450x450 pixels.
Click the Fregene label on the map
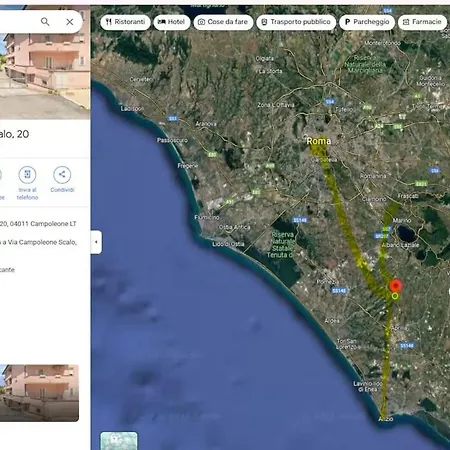tap(188, 166)
